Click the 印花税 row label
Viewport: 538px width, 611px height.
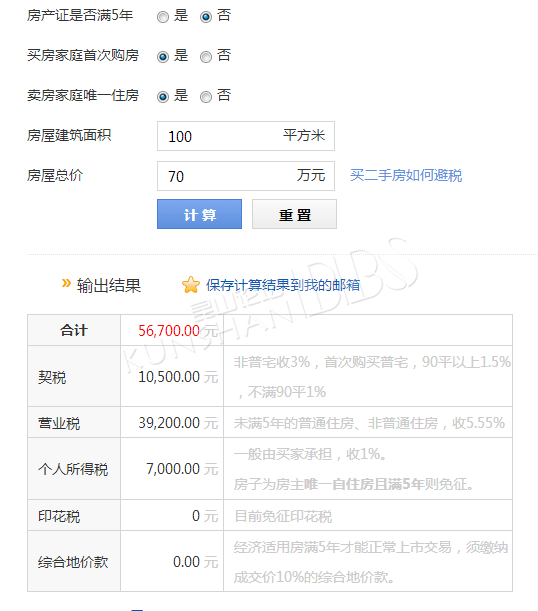click(59, 516)
